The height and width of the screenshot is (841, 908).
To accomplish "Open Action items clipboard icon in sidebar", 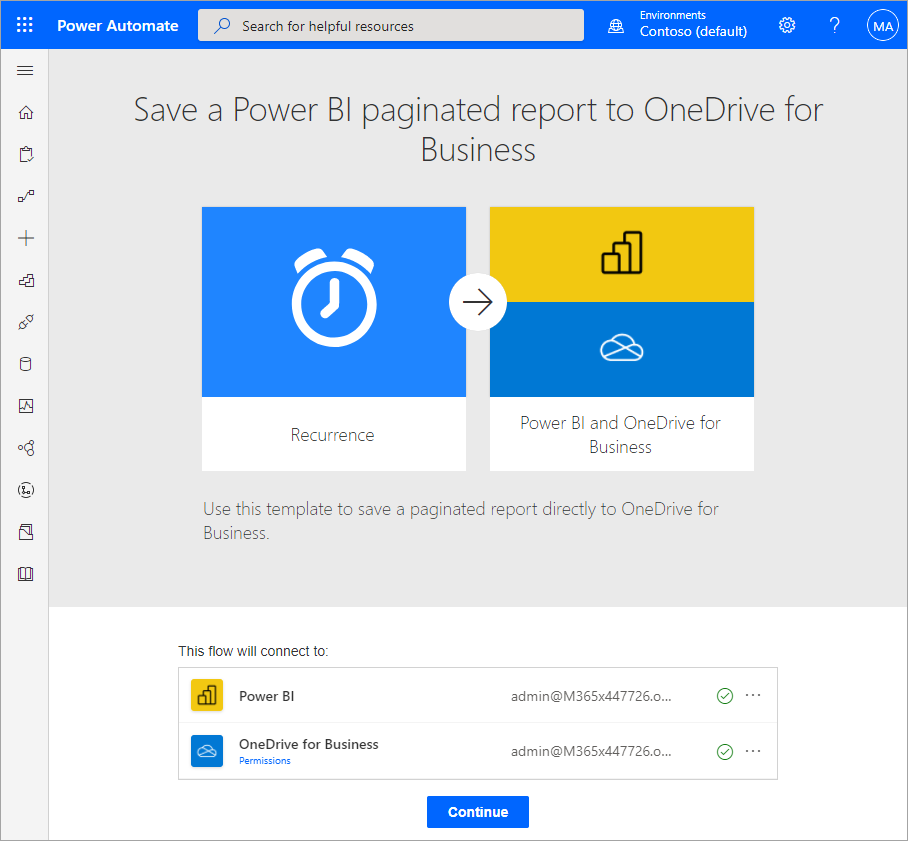I will tap(25, 154).
